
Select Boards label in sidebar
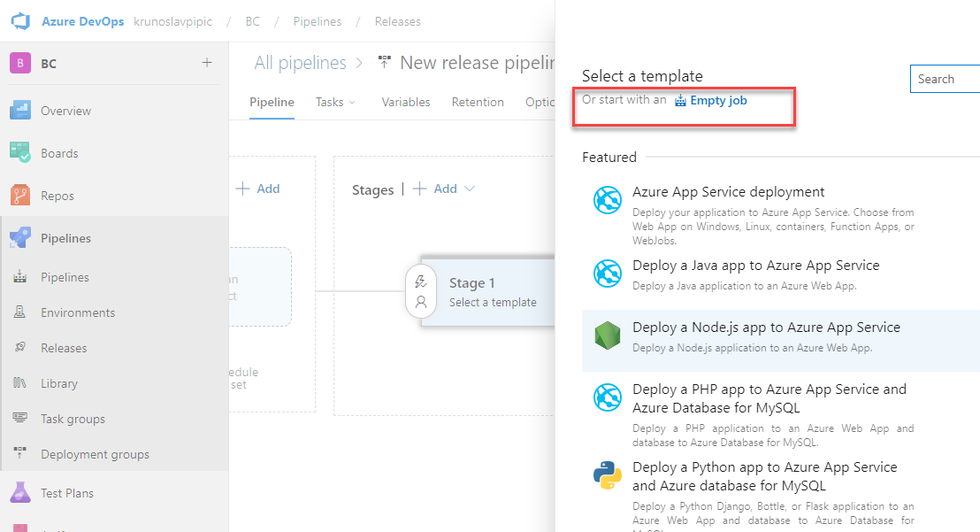(x=59, y=153)
